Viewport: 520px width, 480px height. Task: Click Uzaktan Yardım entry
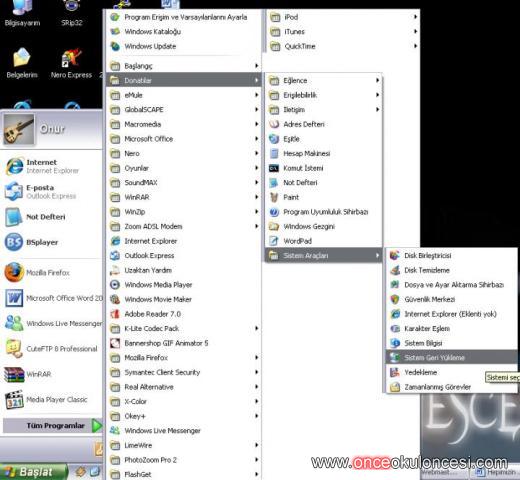click(184, 270)
